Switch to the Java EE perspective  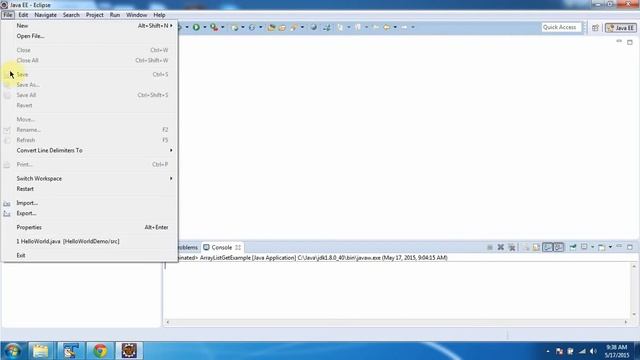[x=621, y=28]
